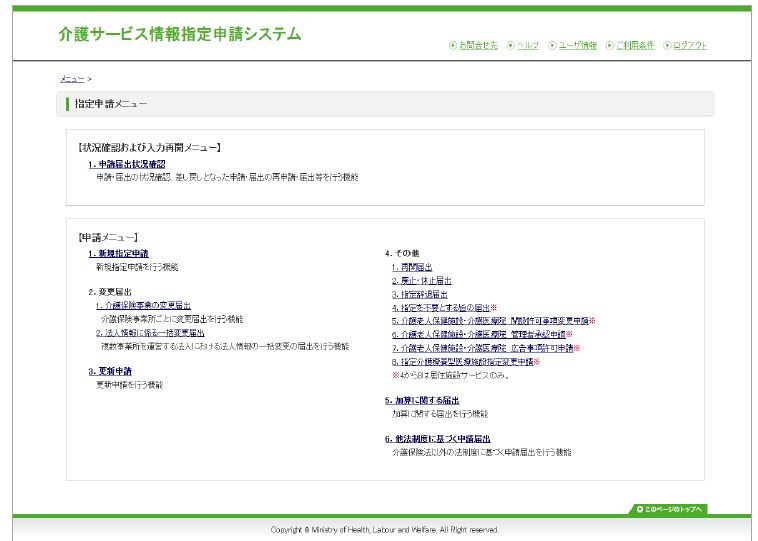
Task: Open 指定を不要とする旨の届出 link
Action: pyautogui.click(x=440, y=308)
